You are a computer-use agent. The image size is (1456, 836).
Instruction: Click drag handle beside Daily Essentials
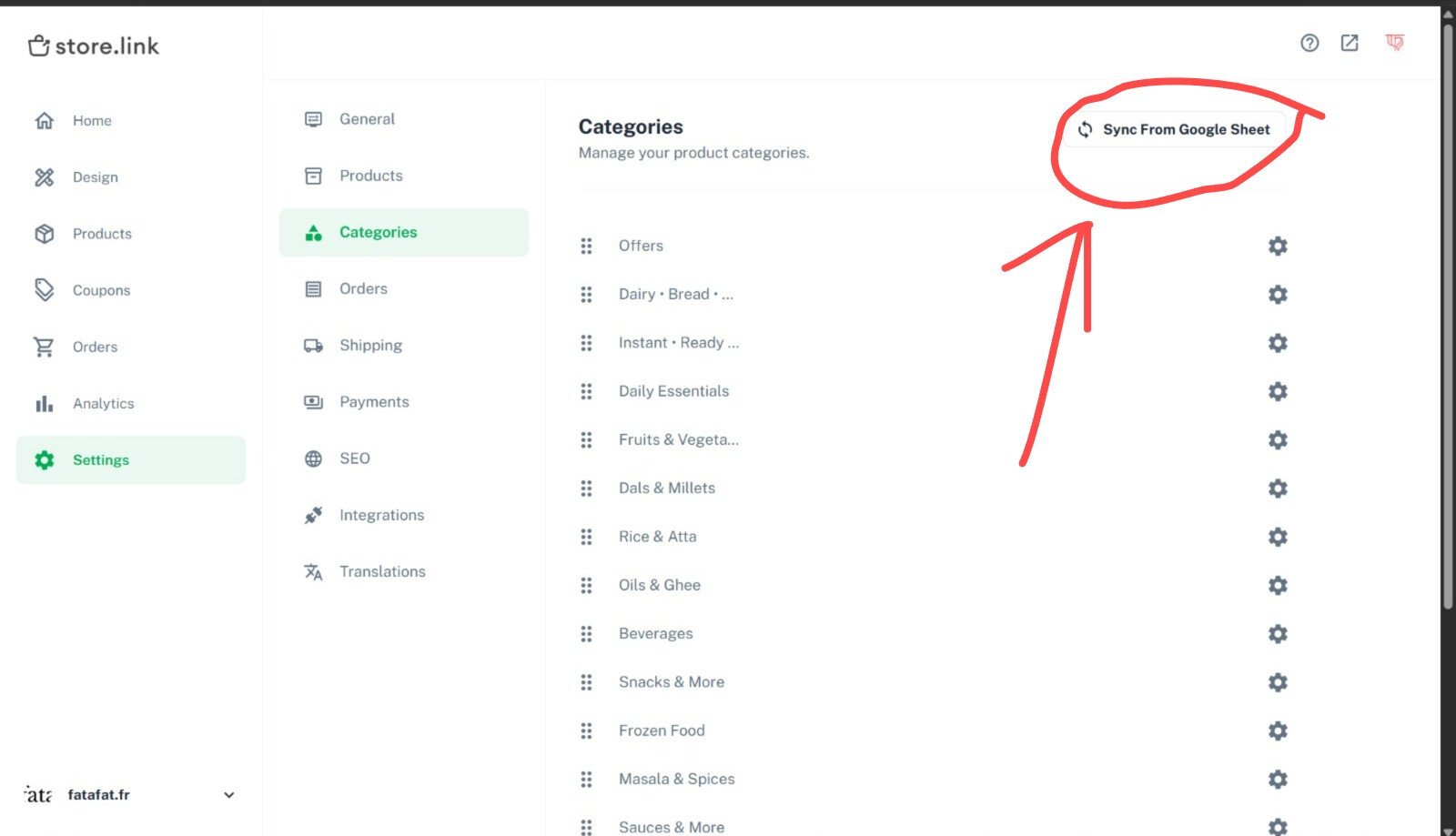click(586, 391)
